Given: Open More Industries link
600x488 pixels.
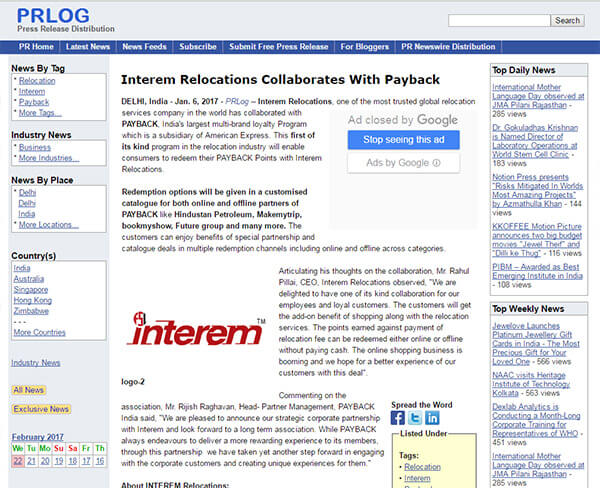Looking at the screenshot, I should (x=49, y=158).
